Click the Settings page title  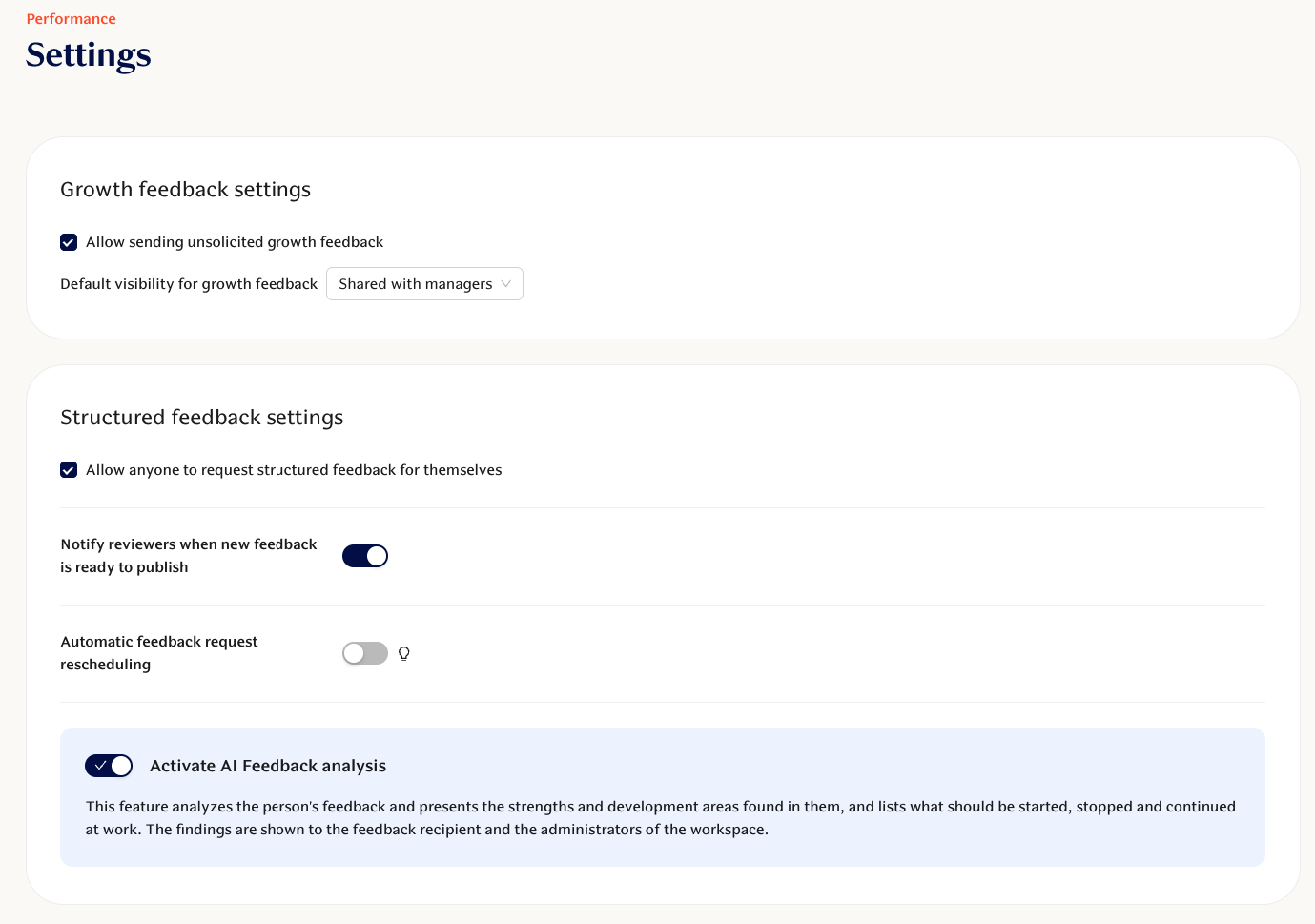88,55
